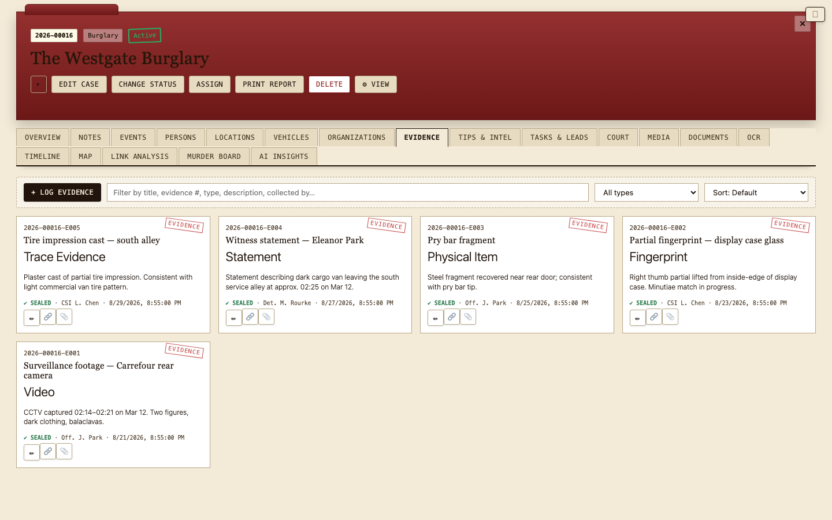Click paperclip attach icon on Tire impression card
Screen dimensions: 832x520
click(64, 317)
